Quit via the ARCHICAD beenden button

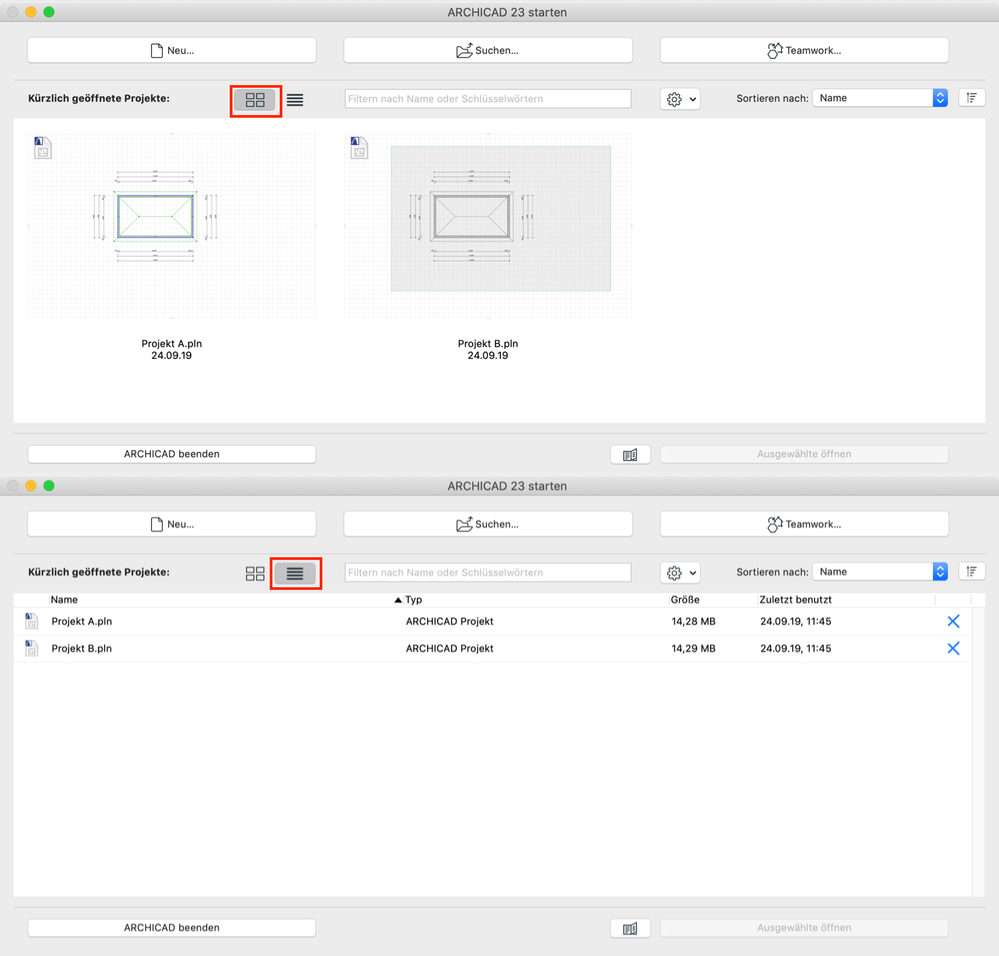[x=171, y=453]
